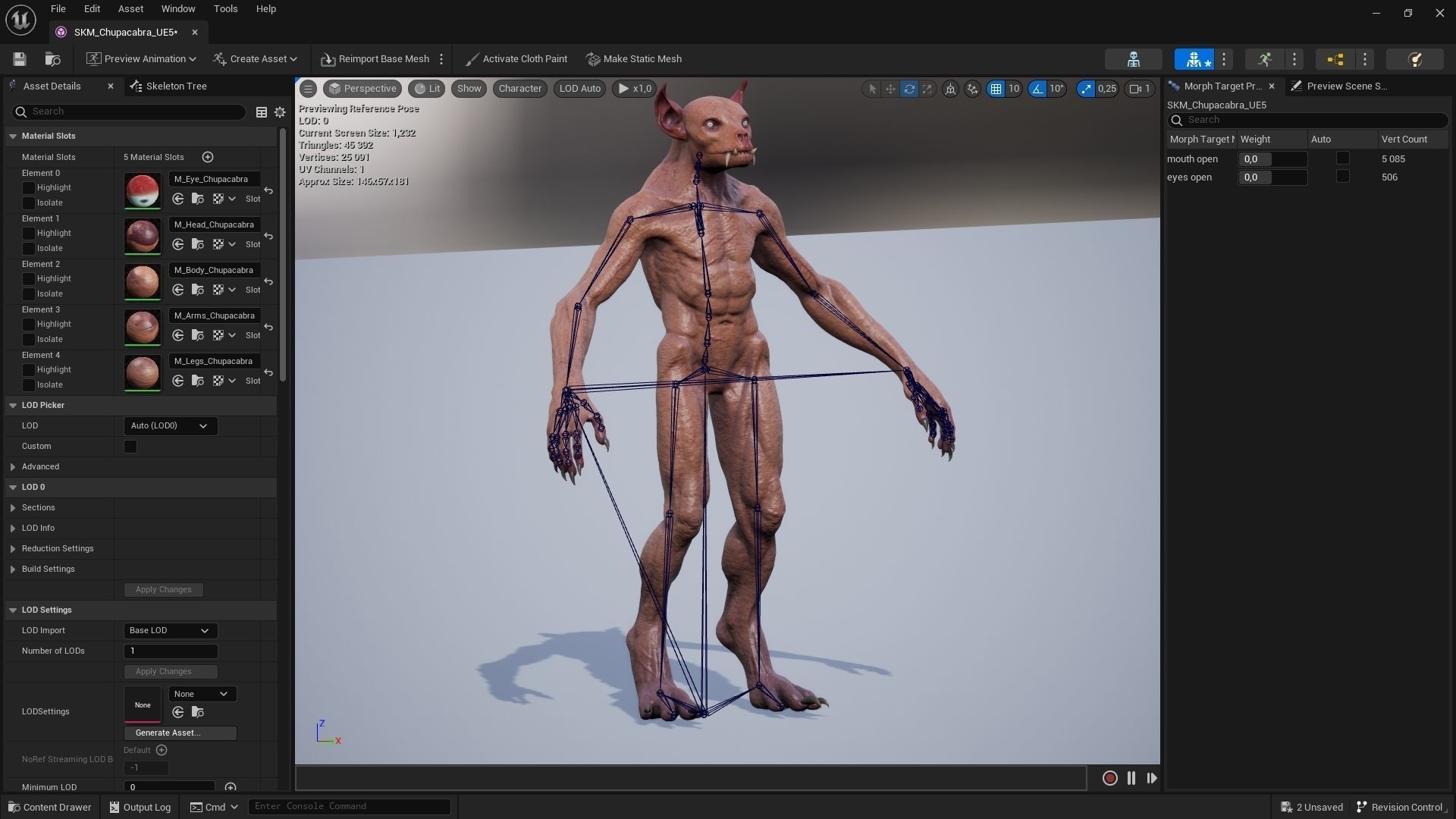The width and height of the screenshot is (1456, 819).
Task: Open the Preview Animation dropdown
Action: tap(142, 59)
